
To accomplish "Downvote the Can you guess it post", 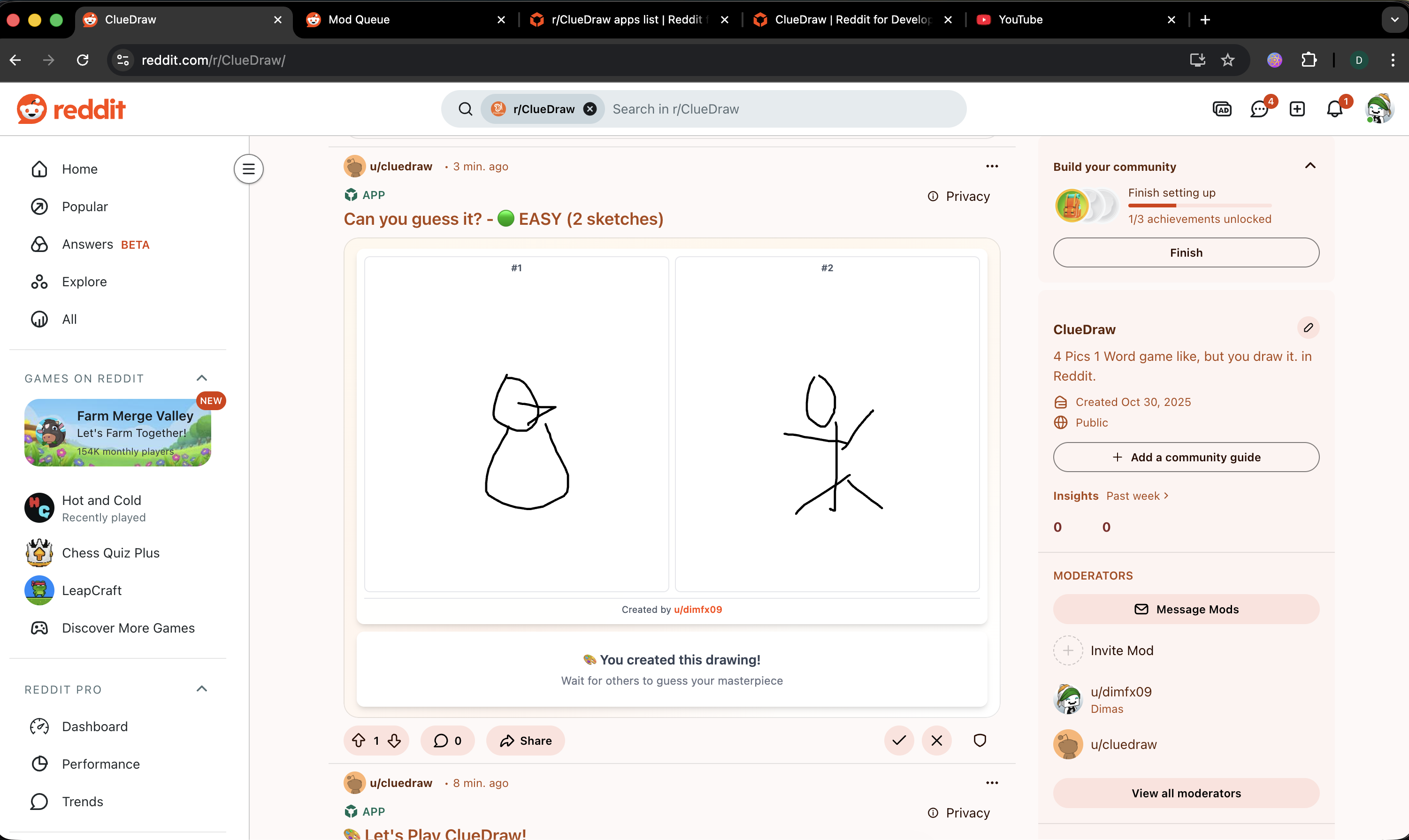I will pos(395,741).
